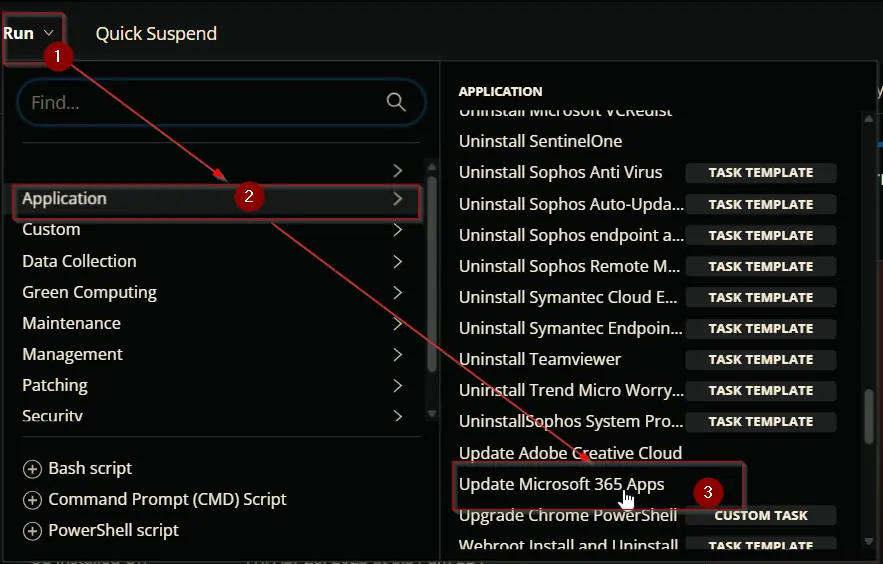Expand the Custom category chevron
This screenshot has height=564, width=883.
pos(398,230)
